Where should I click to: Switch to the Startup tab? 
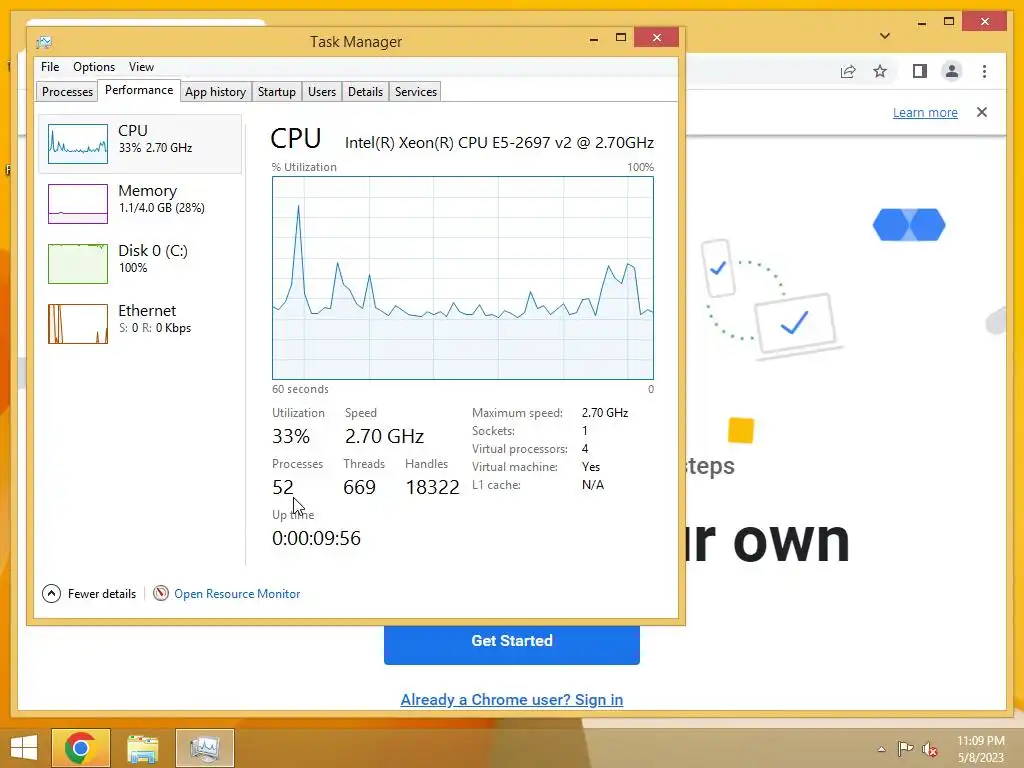276,91
